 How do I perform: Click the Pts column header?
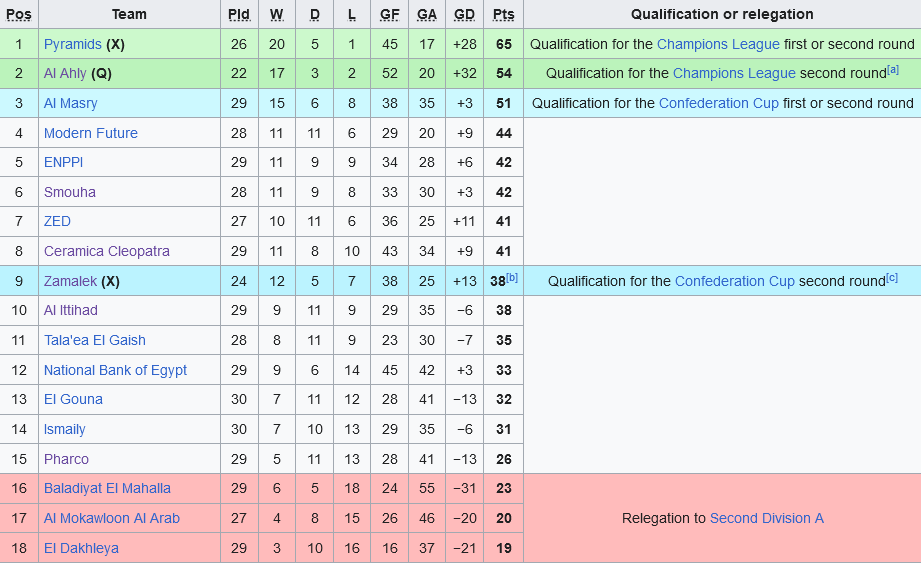(503, 14)
